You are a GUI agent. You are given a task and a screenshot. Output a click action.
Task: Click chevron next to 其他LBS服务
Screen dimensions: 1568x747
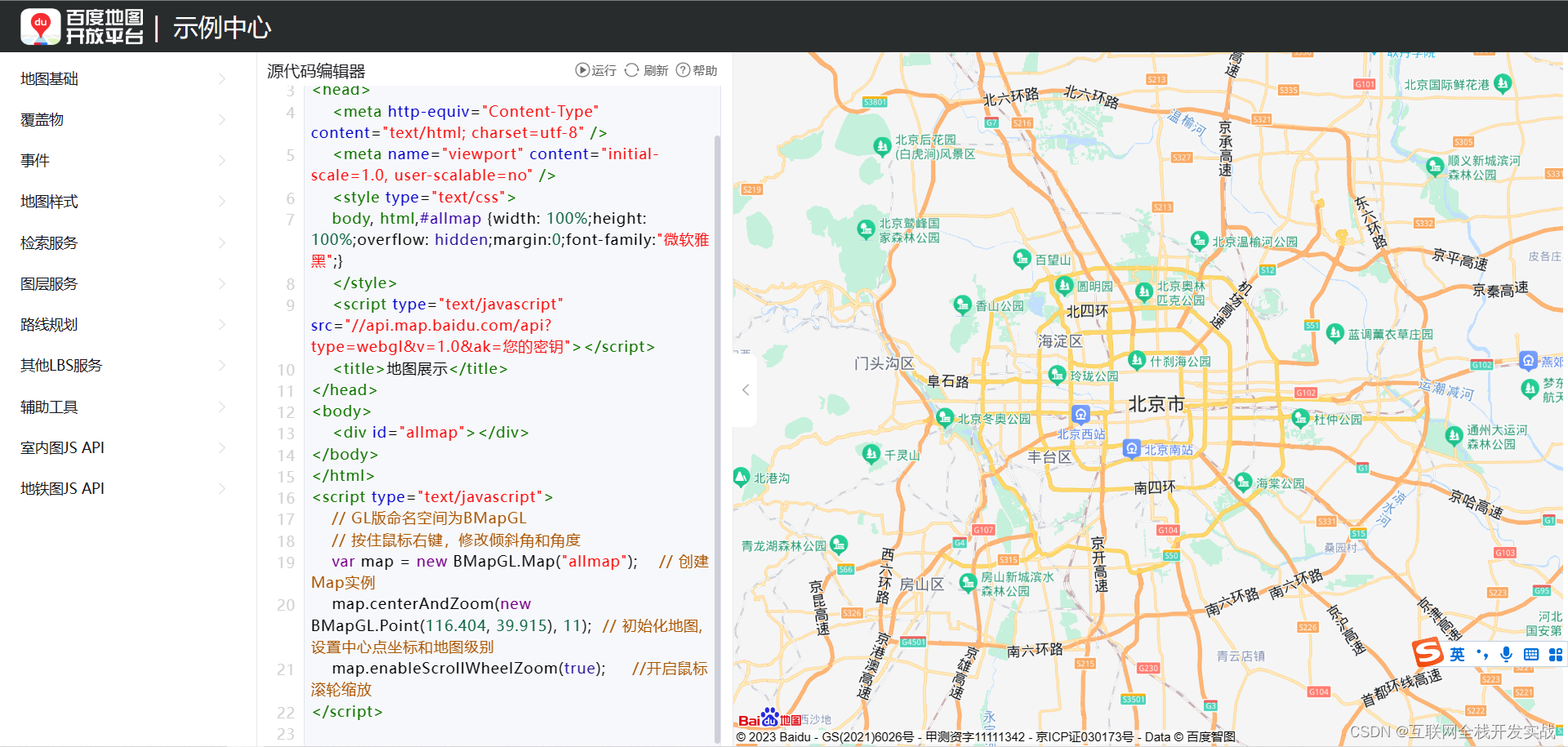pos(222,366)
